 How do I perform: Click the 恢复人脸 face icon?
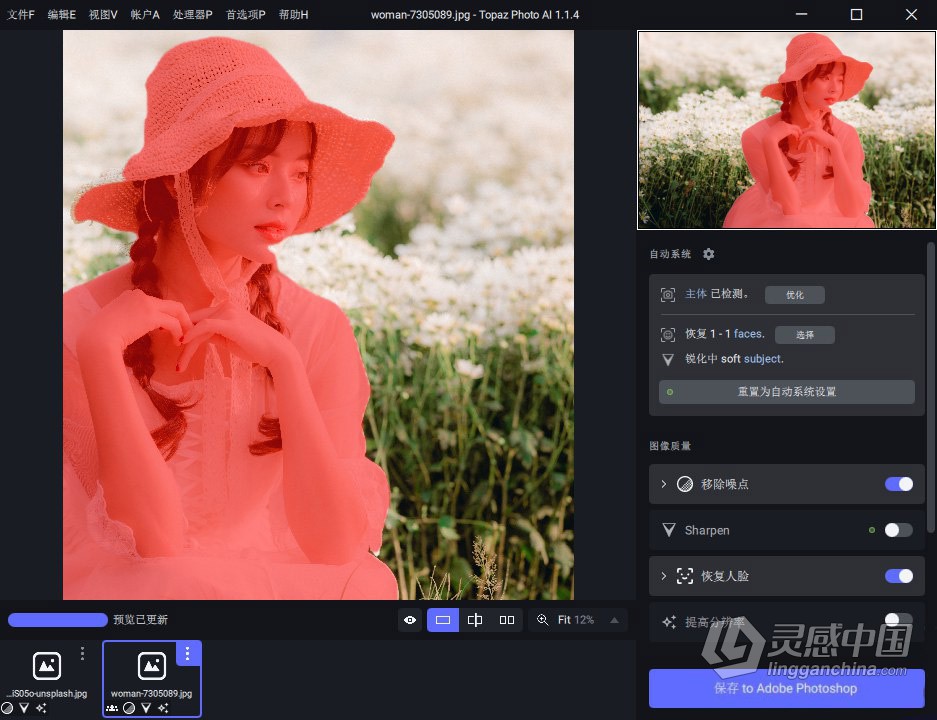(x=685, y=576)
